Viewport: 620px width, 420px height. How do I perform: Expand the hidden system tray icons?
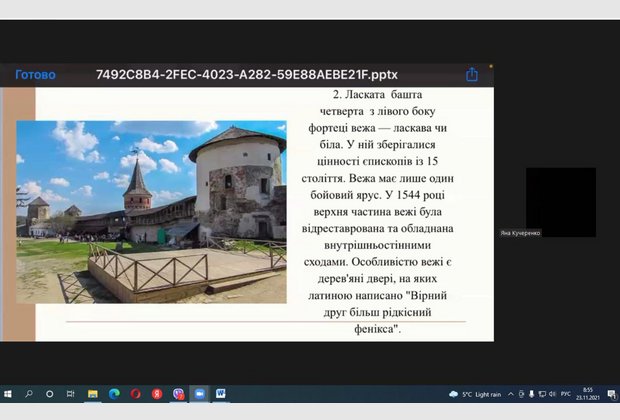click(510, 394)
